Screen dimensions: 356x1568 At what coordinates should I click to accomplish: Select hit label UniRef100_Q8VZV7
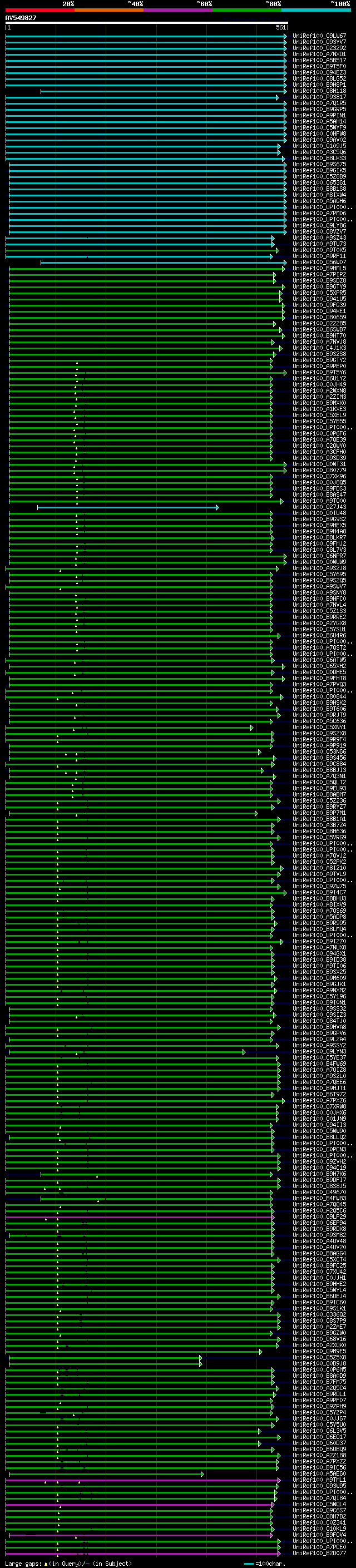(319, 231)
